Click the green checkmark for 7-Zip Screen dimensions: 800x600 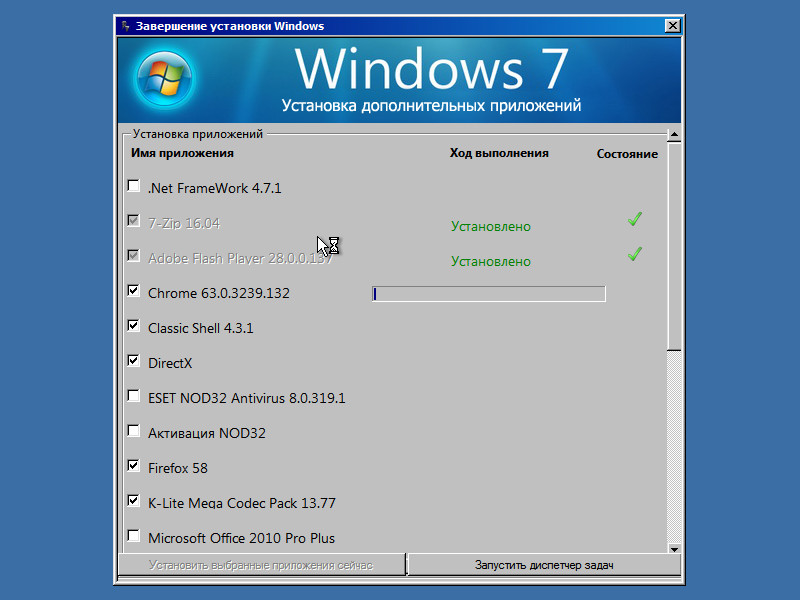click(635, 219)
